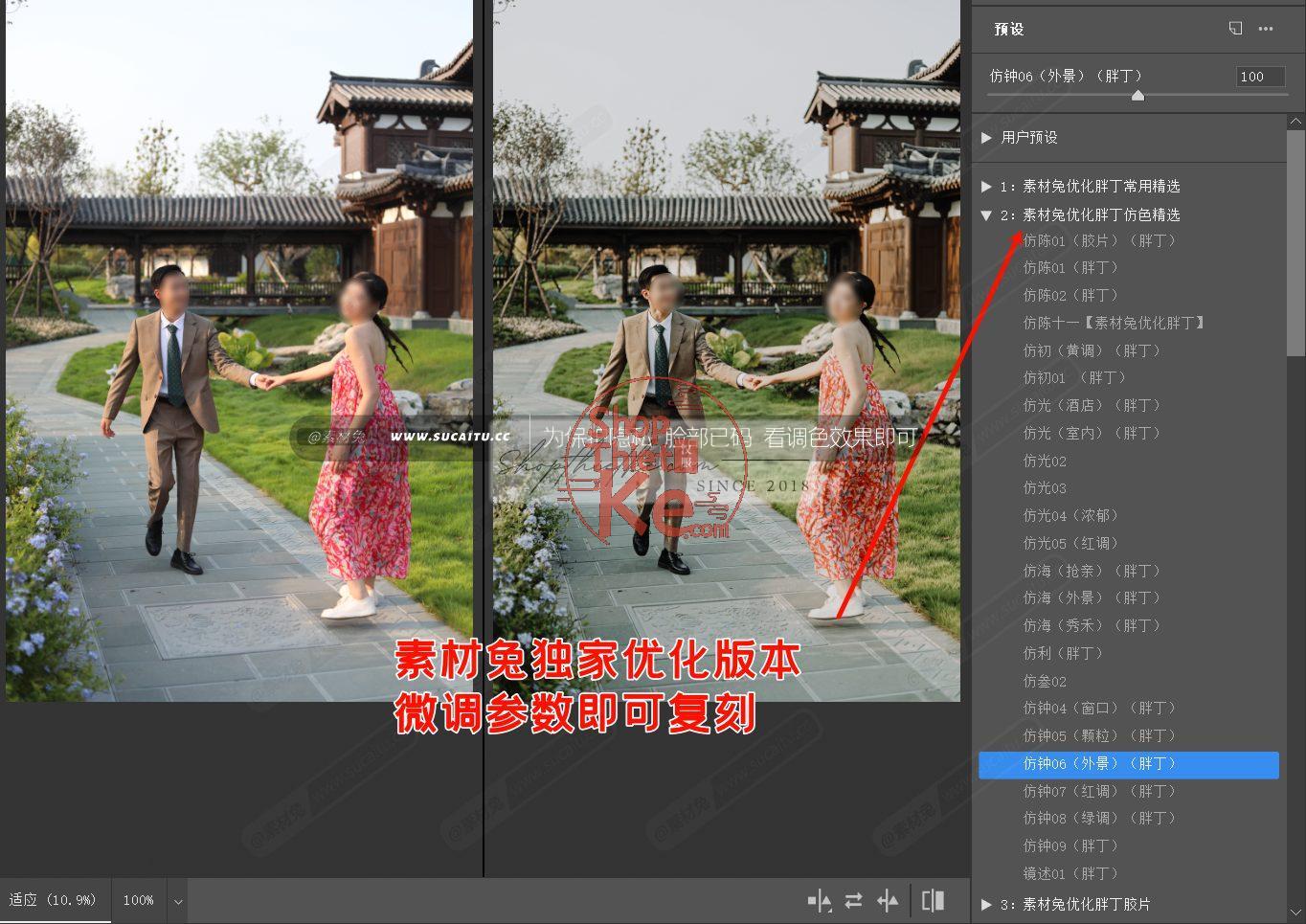Open the 适应 zoom level dropdown

point(53,900)
